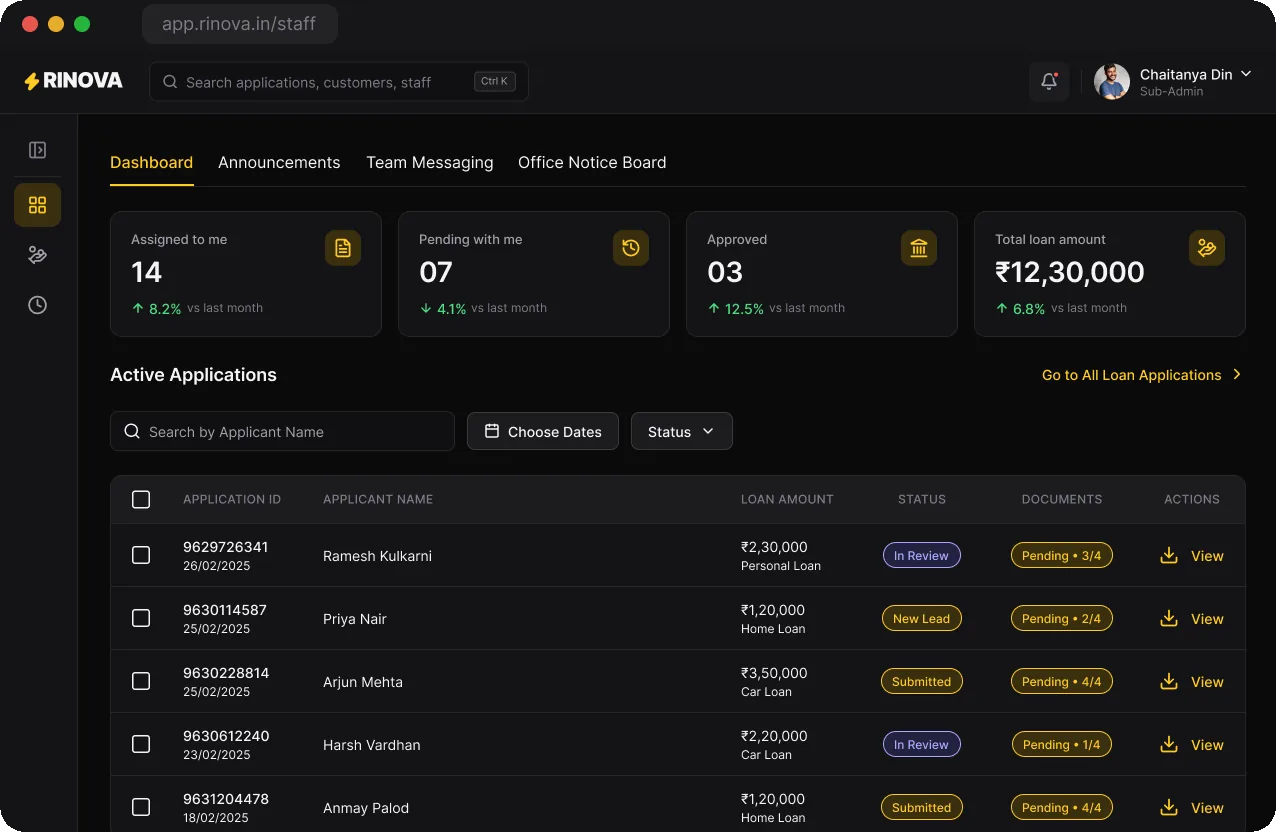The height and width of the screenshot is (832, 1276).
Task: Click the bank icon on Approved card
Action: pos(919,248)
